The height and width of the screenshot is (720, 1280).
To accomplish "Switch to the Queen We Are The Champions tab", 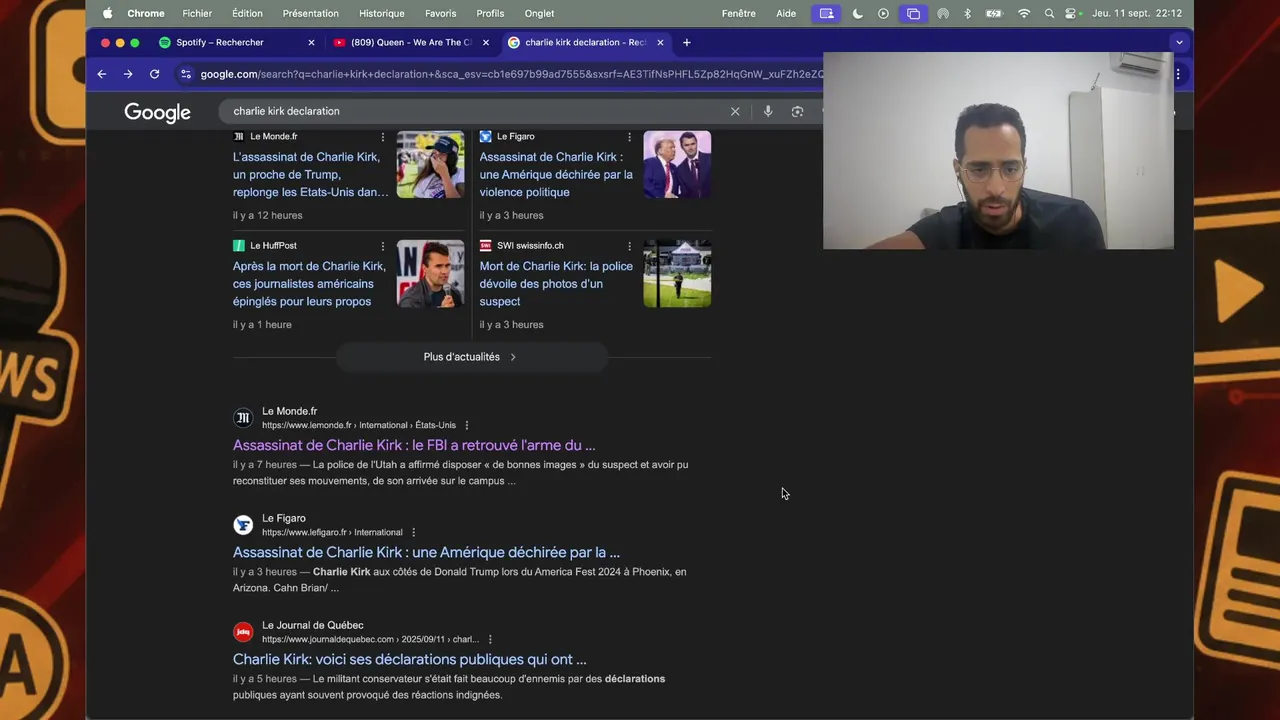I will point(412,42).
